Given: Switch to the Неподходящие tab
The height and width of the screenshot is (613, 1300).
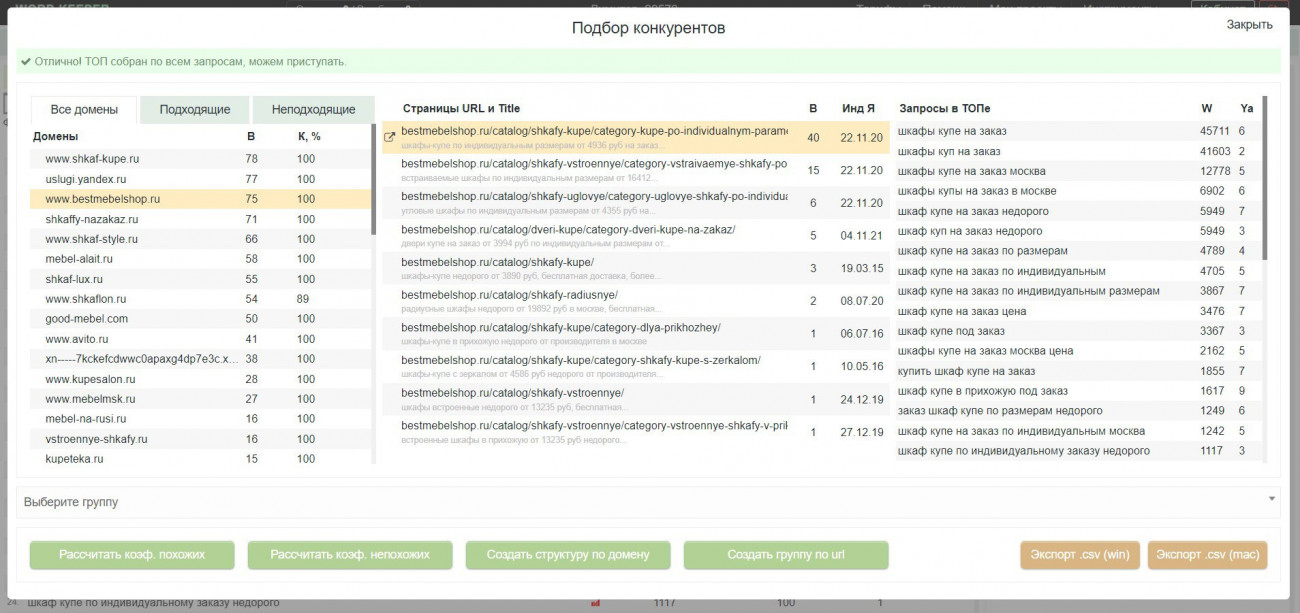Looking at the screenshot, I should (313, 110).
